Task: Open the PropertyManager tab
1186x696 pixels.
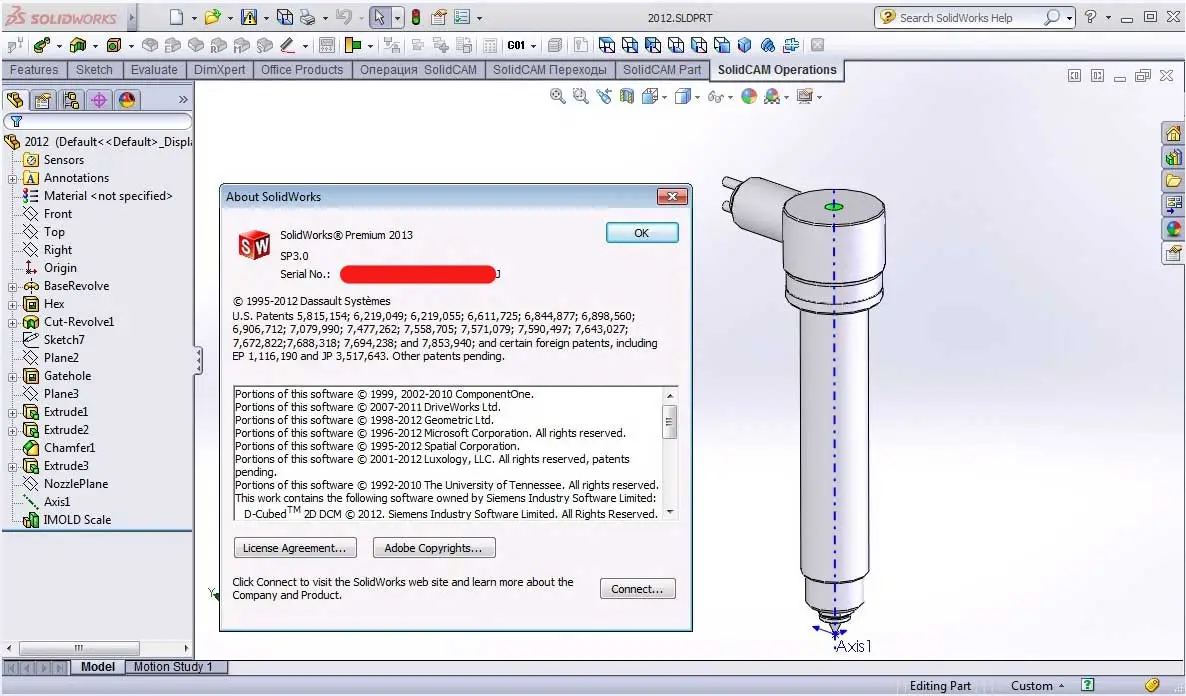Action: (43, 100)
